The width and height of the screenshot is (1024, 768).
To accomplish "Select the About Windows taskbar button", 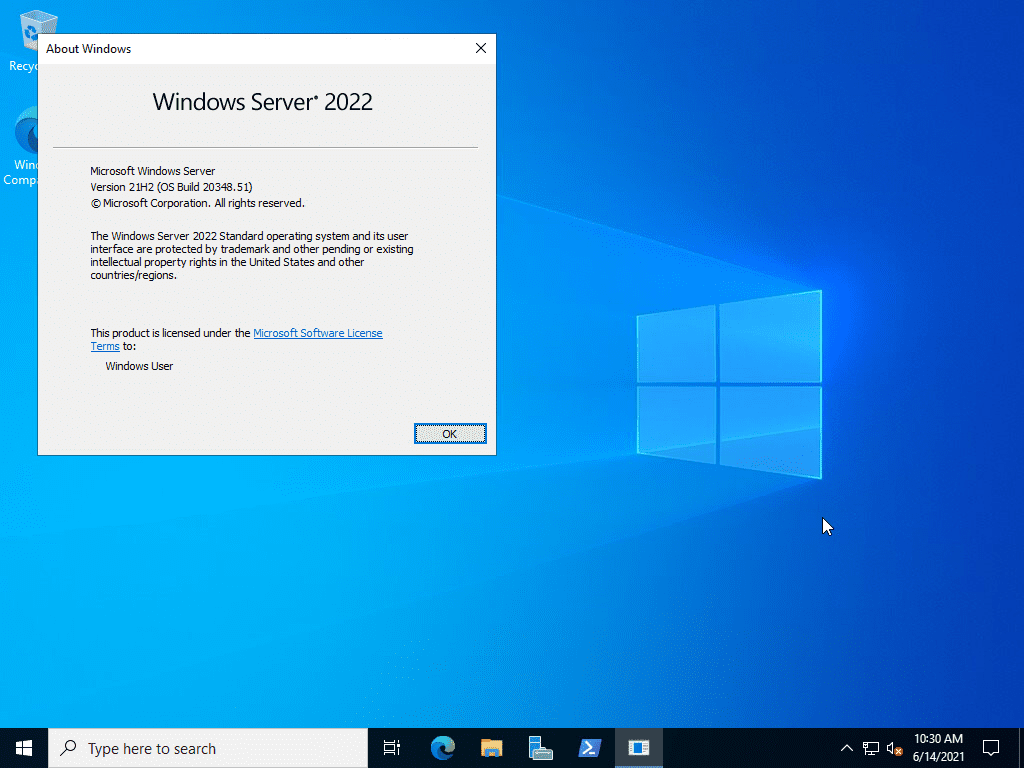I will (x=637, y=747).
